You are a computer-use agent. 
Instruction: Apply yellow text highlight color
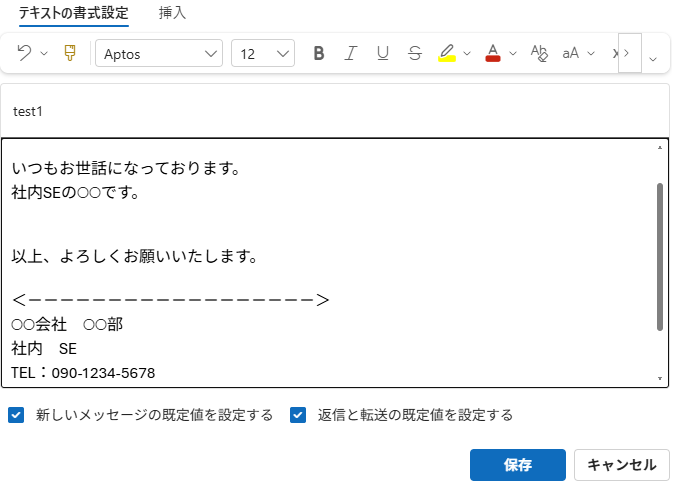(447, 53)
